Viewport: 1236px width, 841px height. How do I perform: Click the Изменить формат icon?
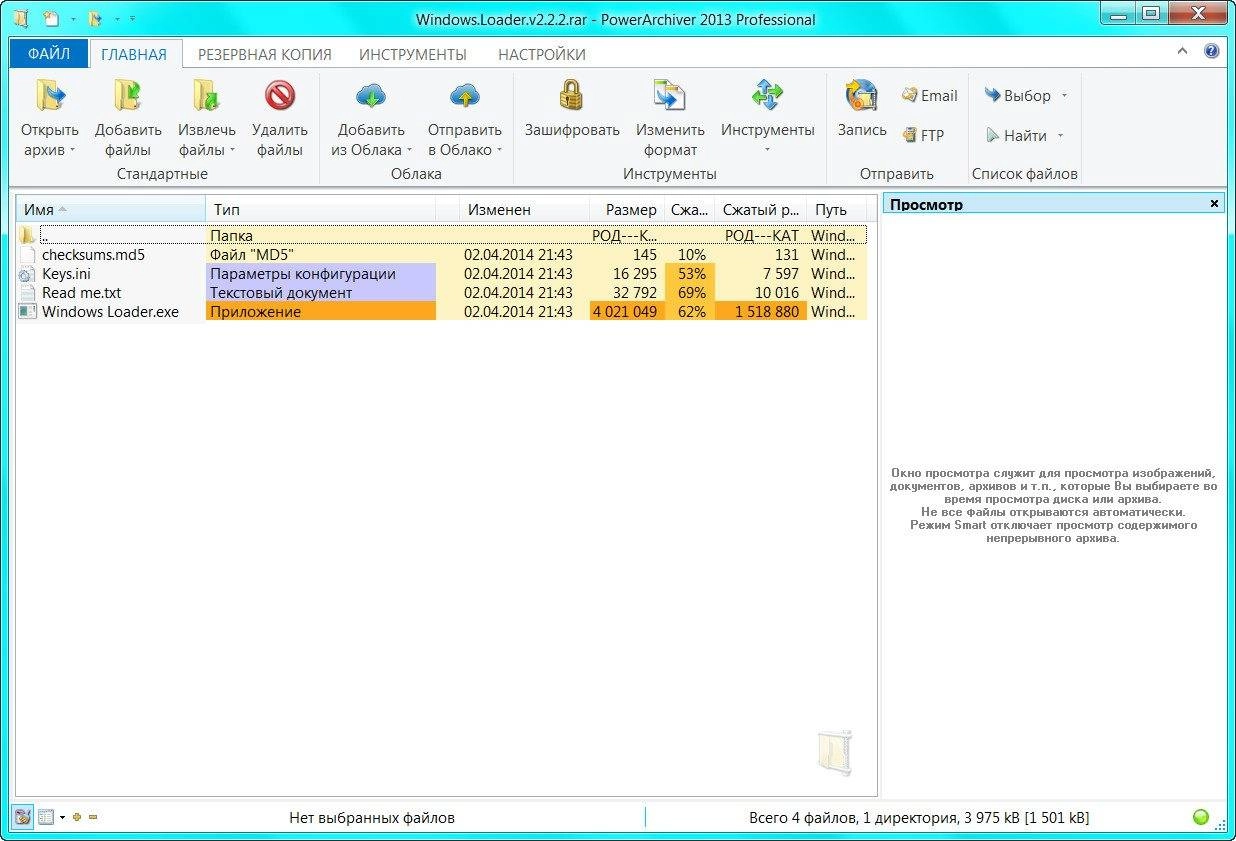[670, 96]
